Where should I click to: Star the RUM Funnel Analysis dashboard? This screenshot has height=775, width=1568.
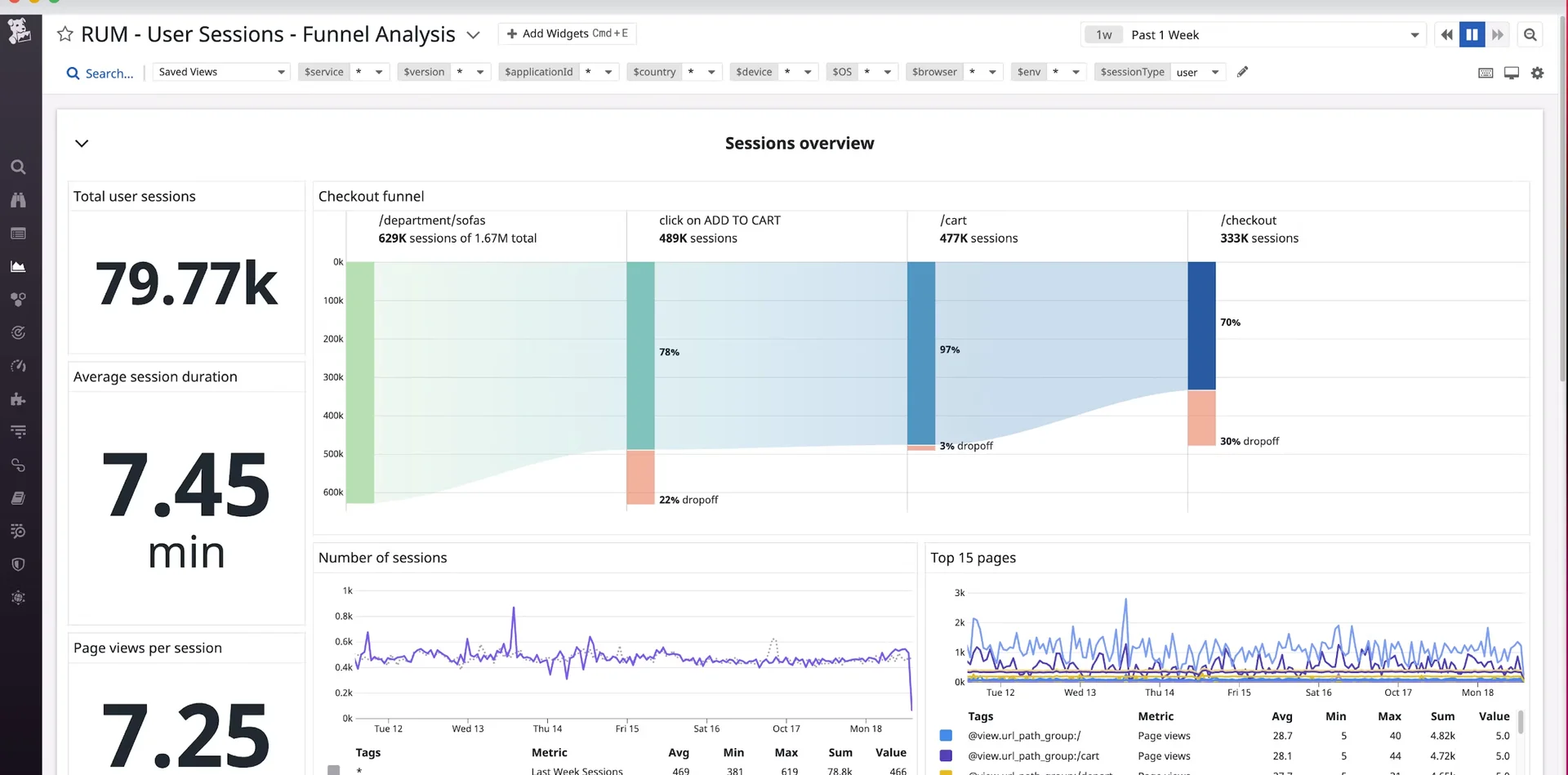(x=65, y=34)
